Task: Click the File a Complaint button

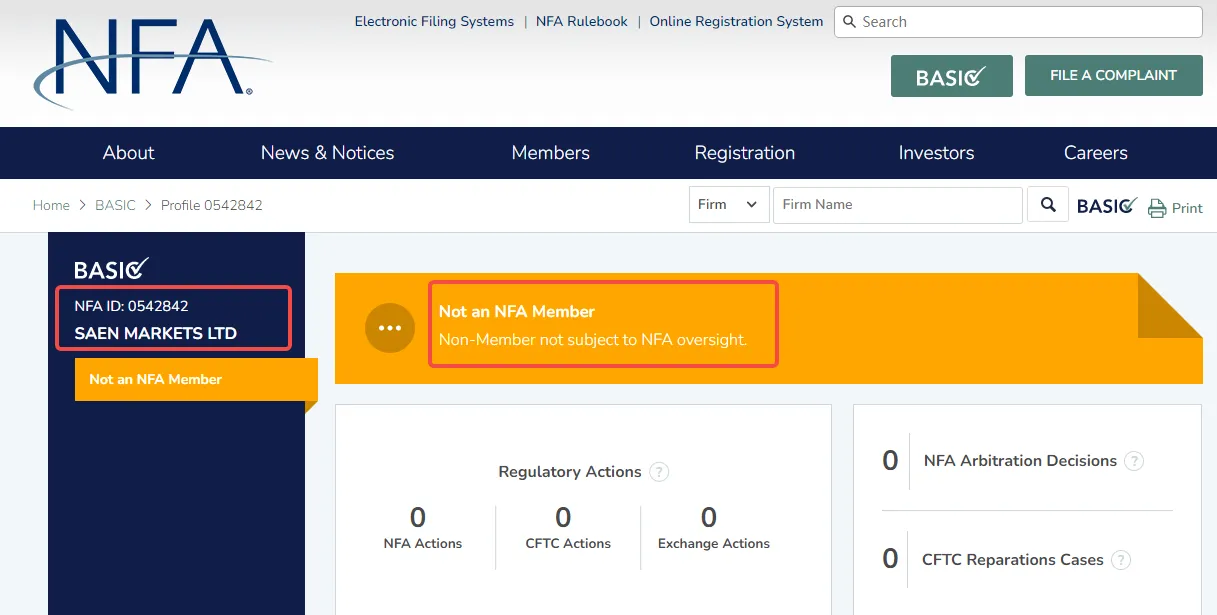Action: (1114, 76)
